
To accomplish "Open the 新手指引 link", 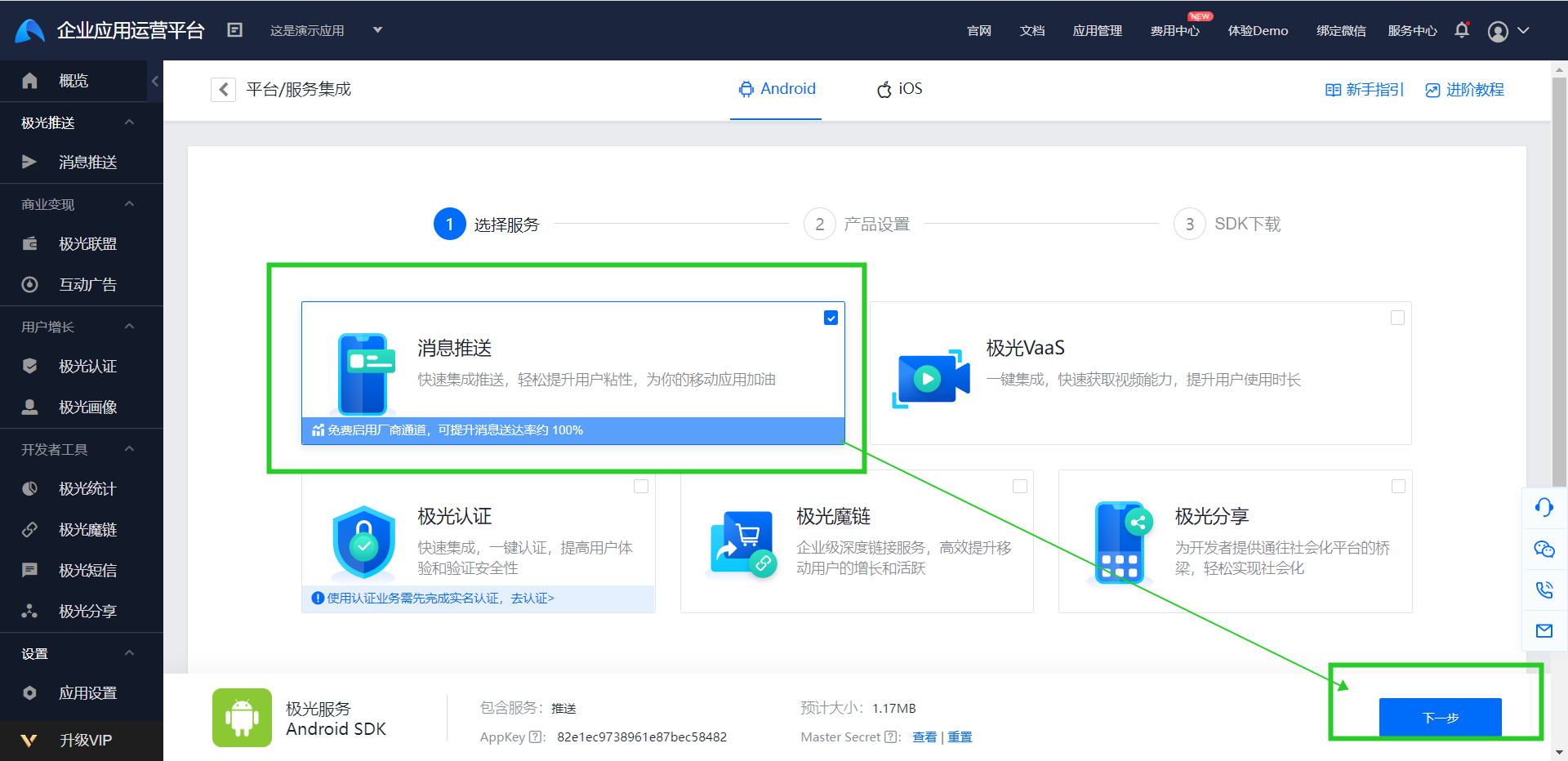I will (1364, 90).
